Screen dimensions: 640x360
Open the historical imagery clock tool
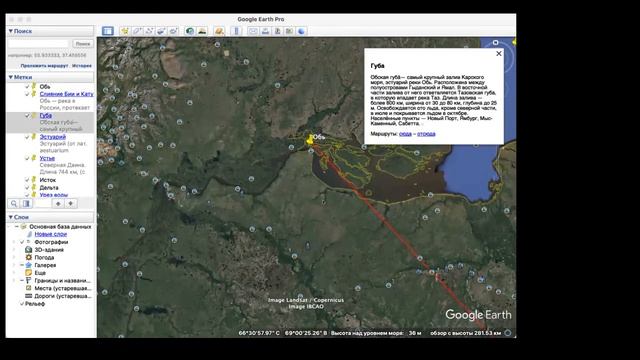tap(190, 31)
